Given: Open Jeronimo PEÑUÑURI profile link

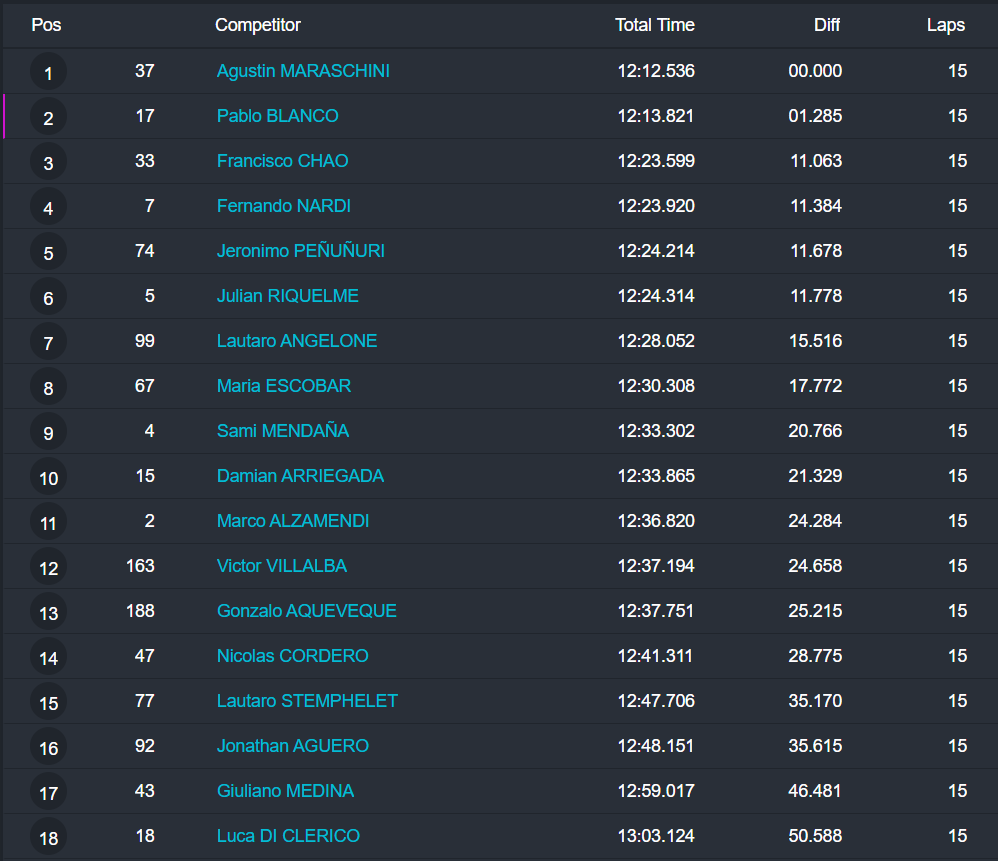Looking at the screenshot, I should (x=300, y=251).
